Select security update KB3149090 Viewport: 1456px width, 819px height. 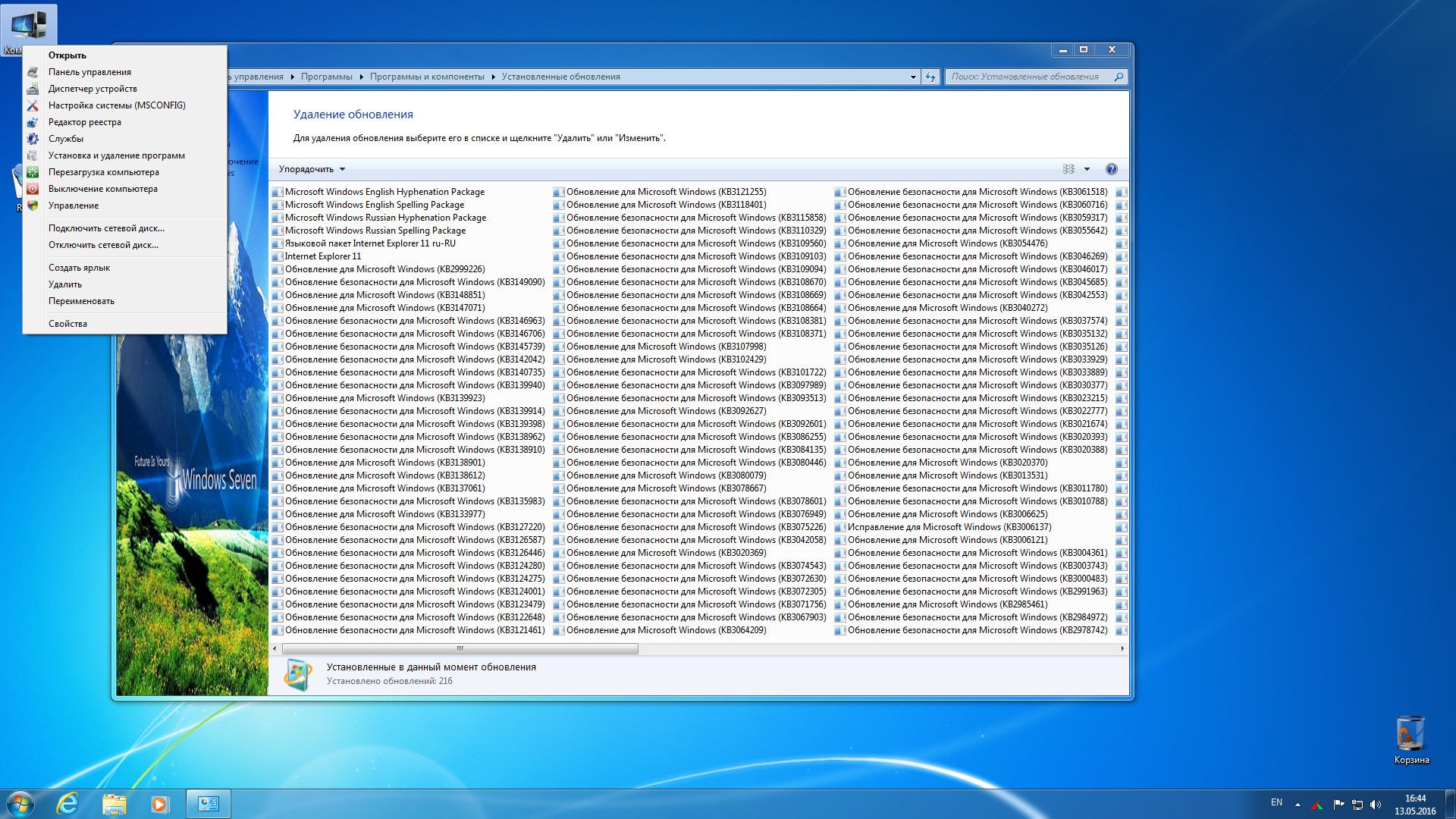click(409, 282)
